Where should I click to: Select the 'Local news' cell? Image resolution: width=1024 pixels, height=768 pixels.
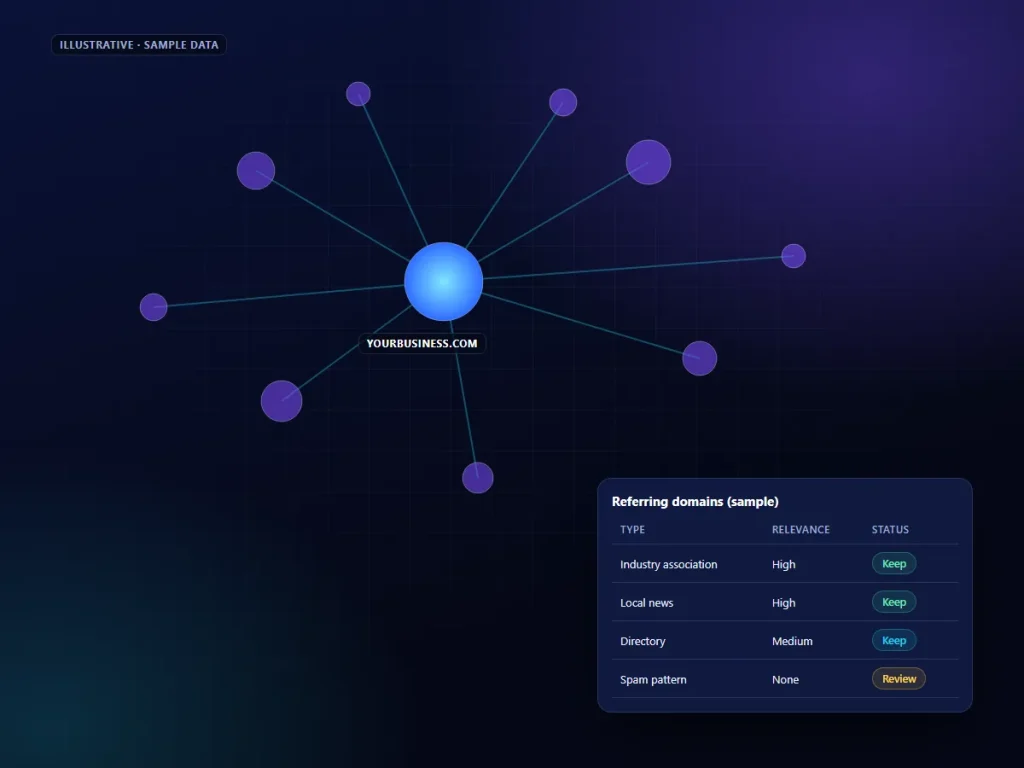coord(647,603)
